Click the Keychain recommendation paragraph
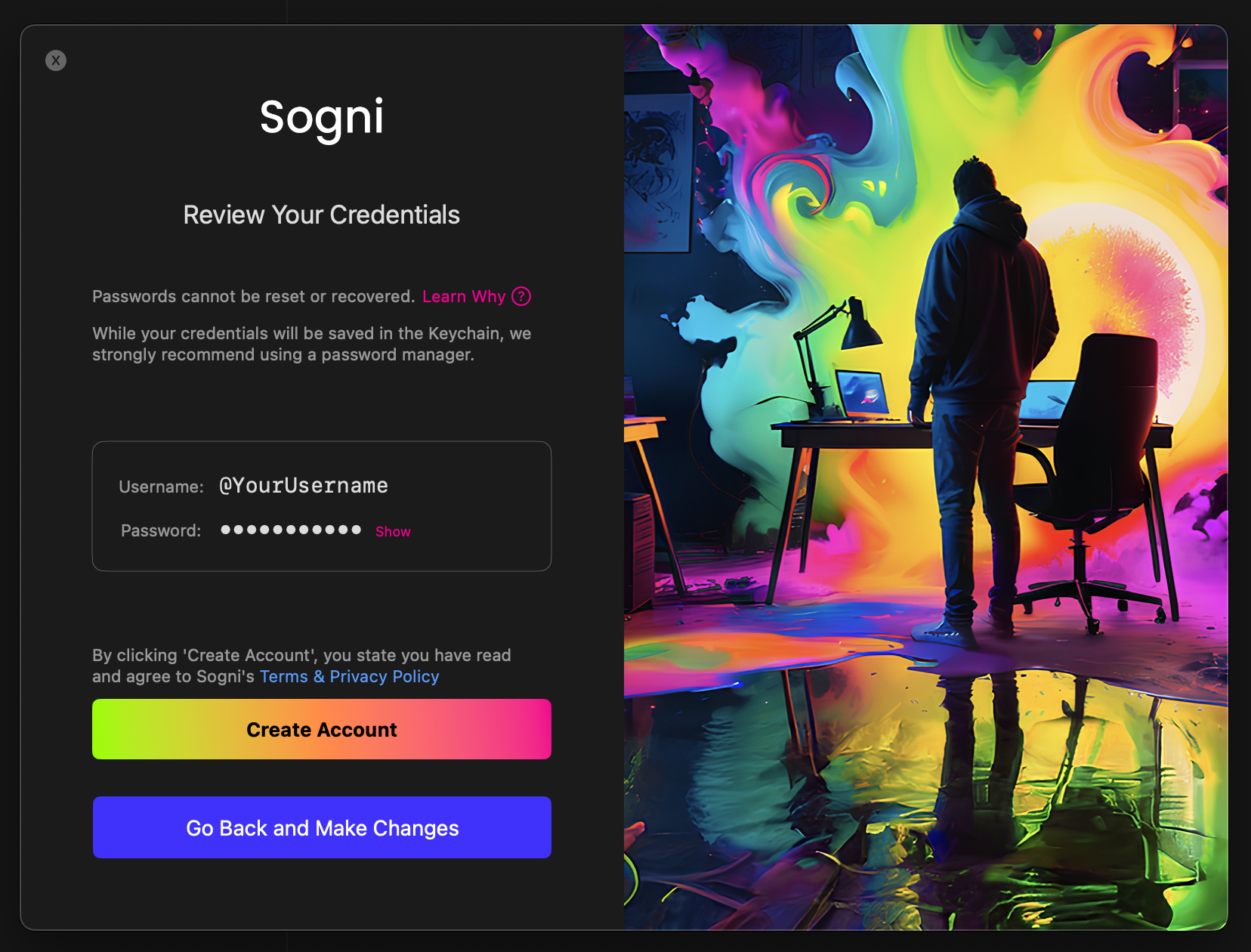 (312, 344)
